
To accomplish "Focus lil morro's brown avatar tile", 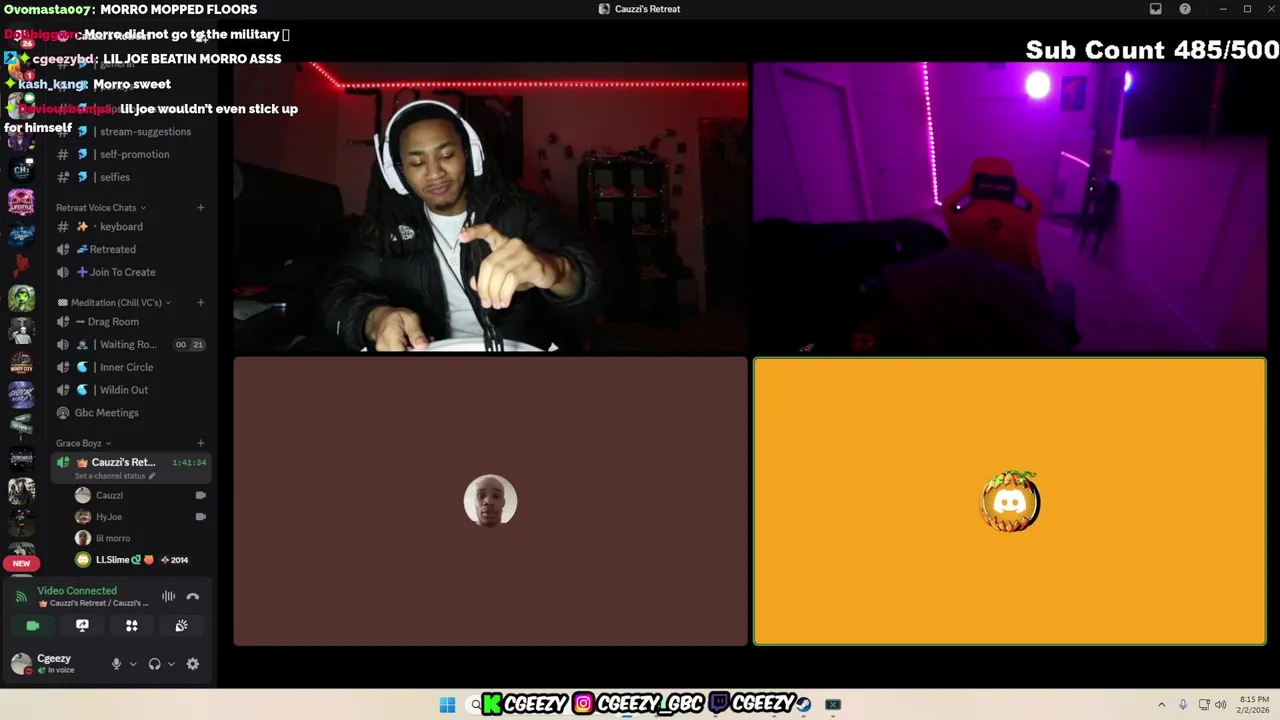I will tap(490, 501).
